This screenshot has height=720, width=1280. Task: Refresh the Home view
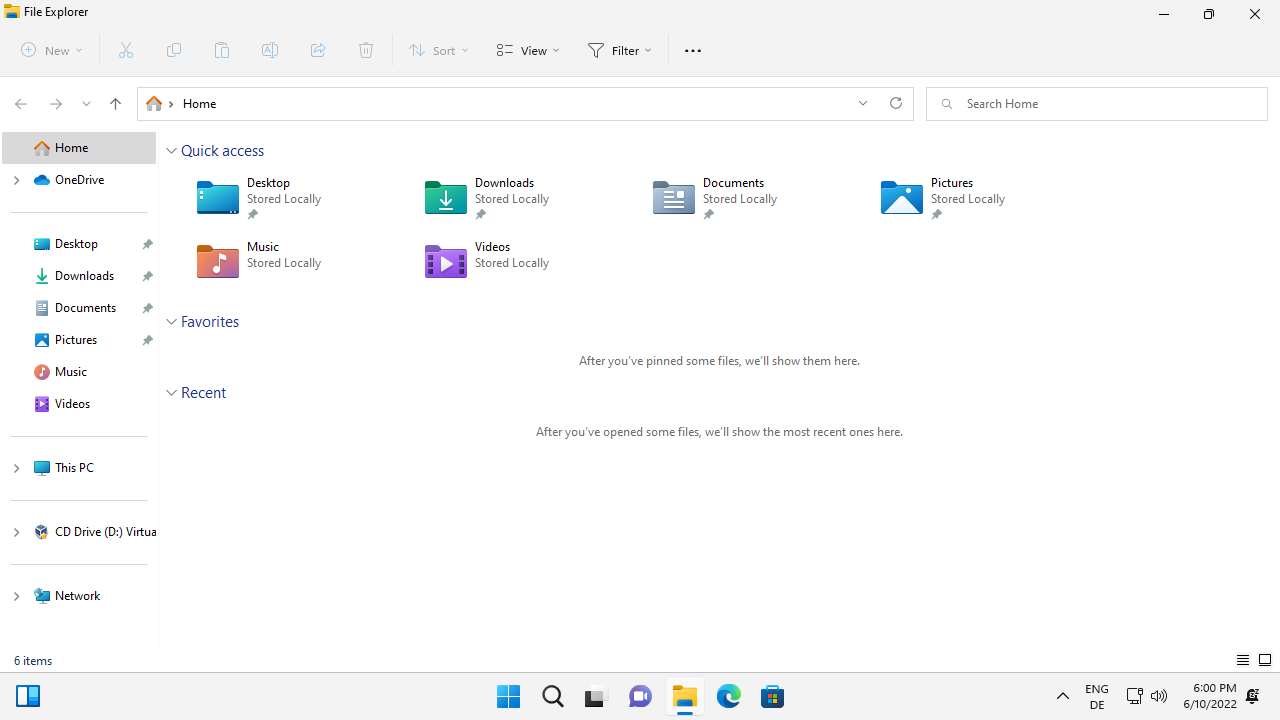pos(895,103)
